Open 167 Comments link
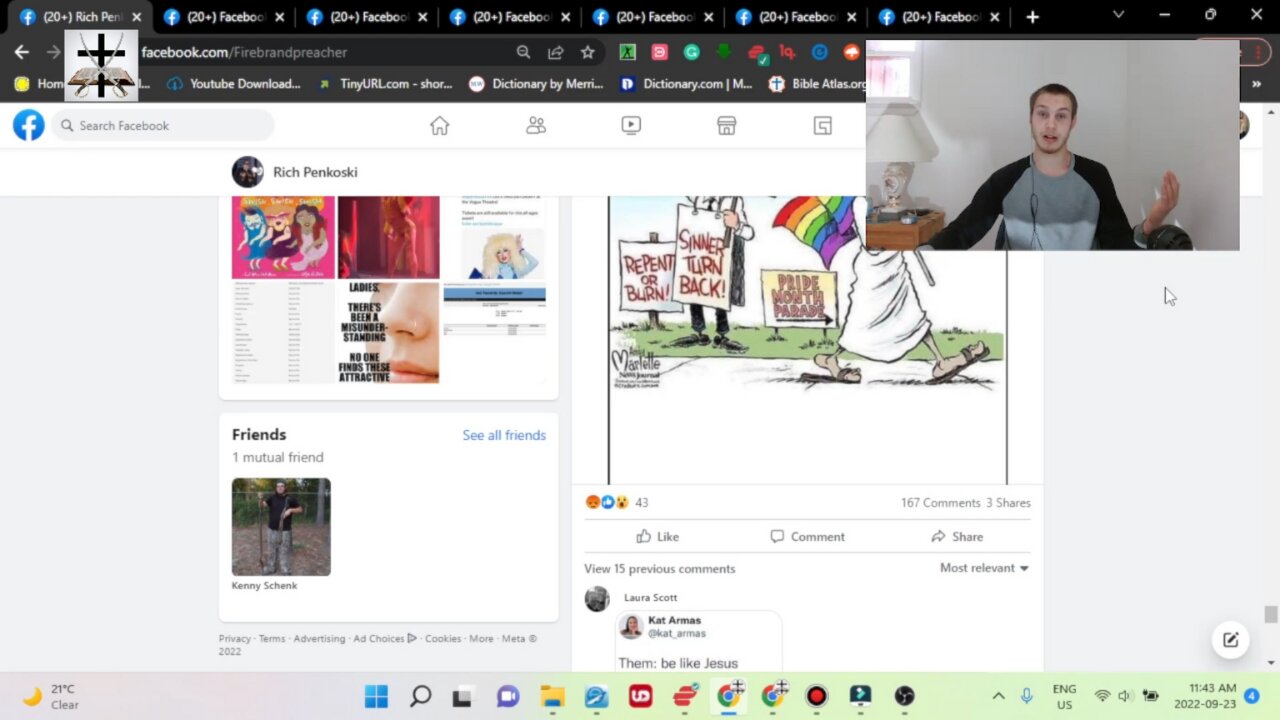1280x720 pixels. click(940, 503)
